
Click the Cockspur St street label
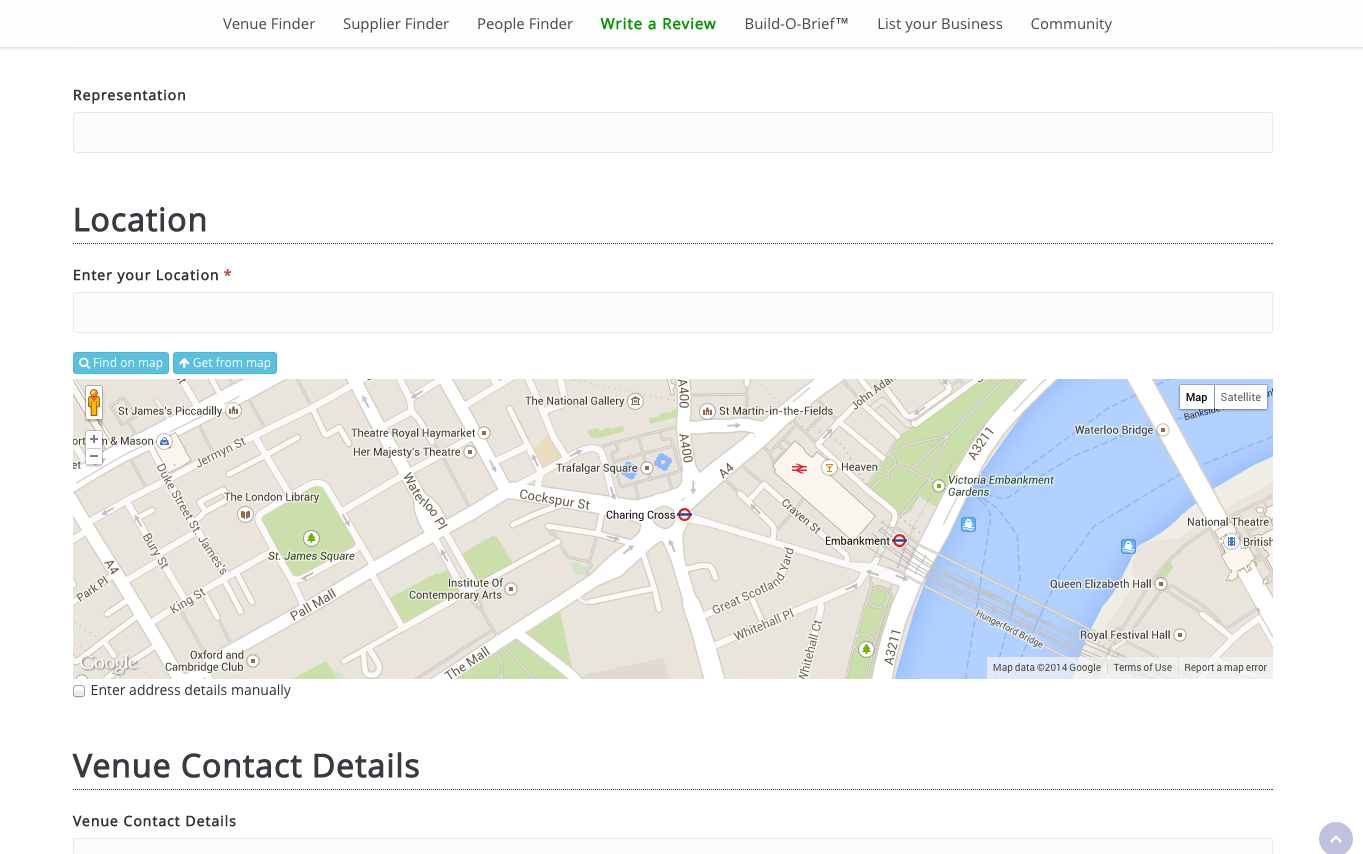tap(555, 499)
